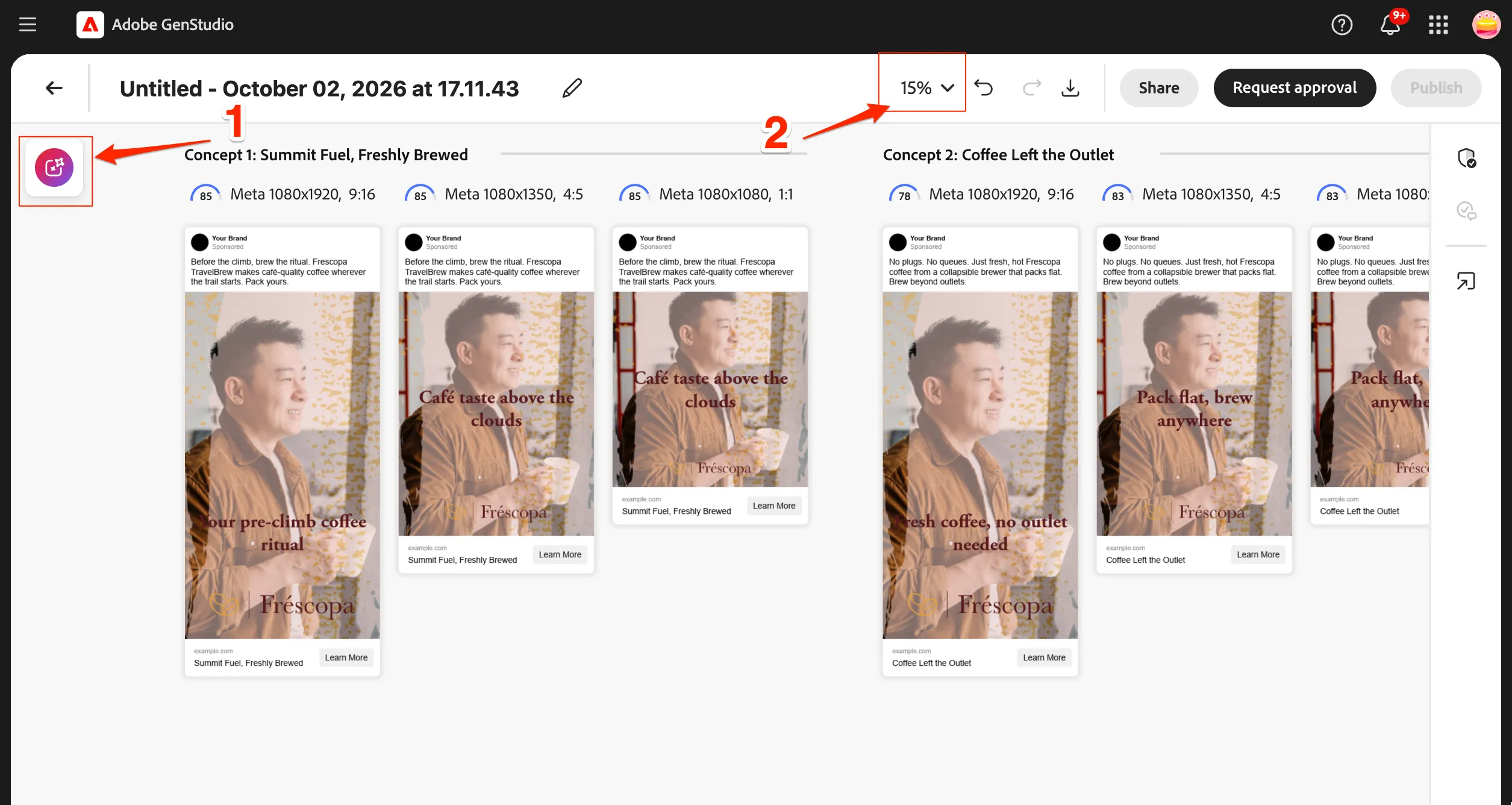
Task: Click score 85 for Meta 1080x1080 Concept 1
Action: [634, 195]
